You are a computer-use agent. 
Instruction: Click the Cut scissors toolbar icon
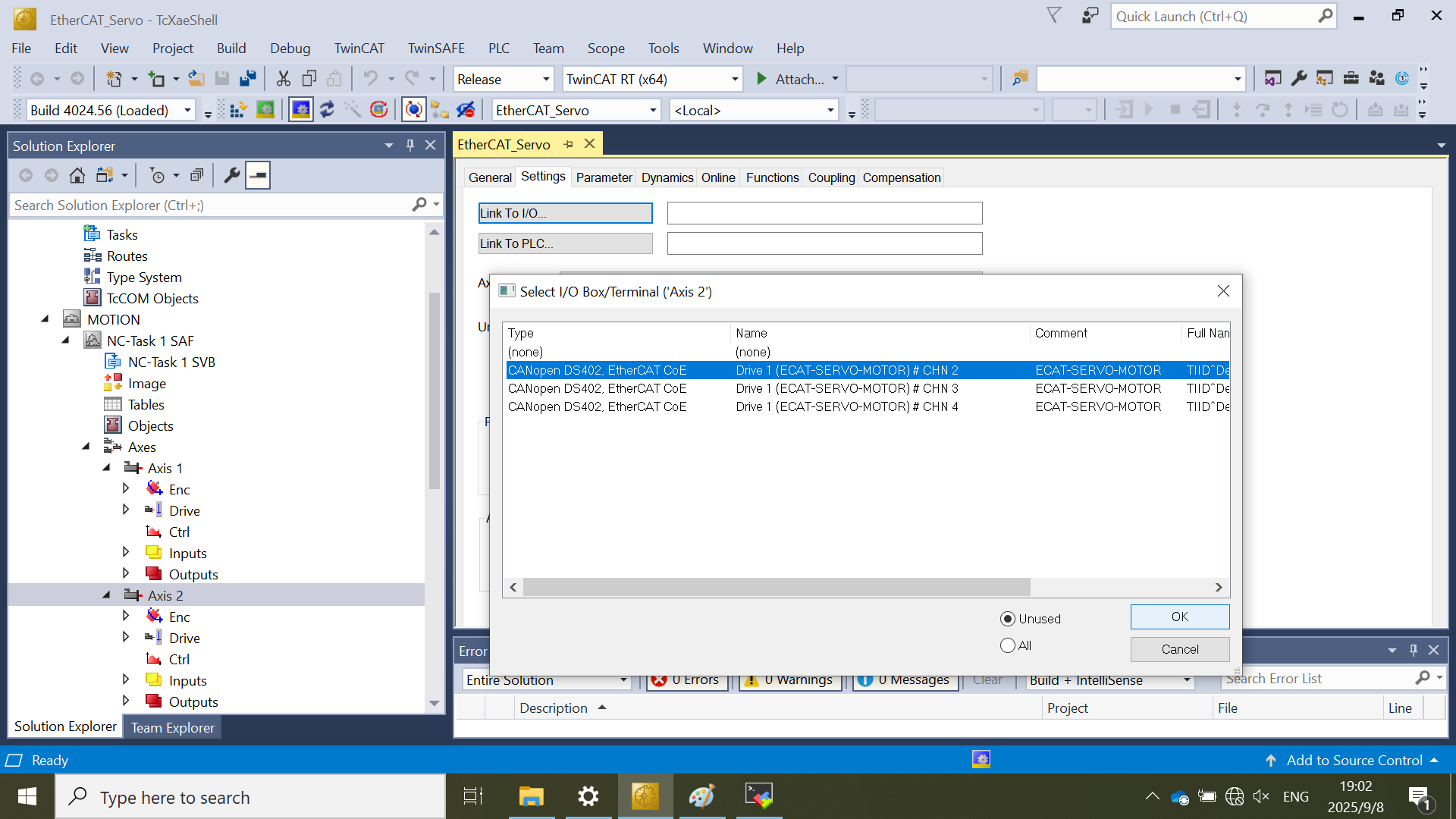283,79
